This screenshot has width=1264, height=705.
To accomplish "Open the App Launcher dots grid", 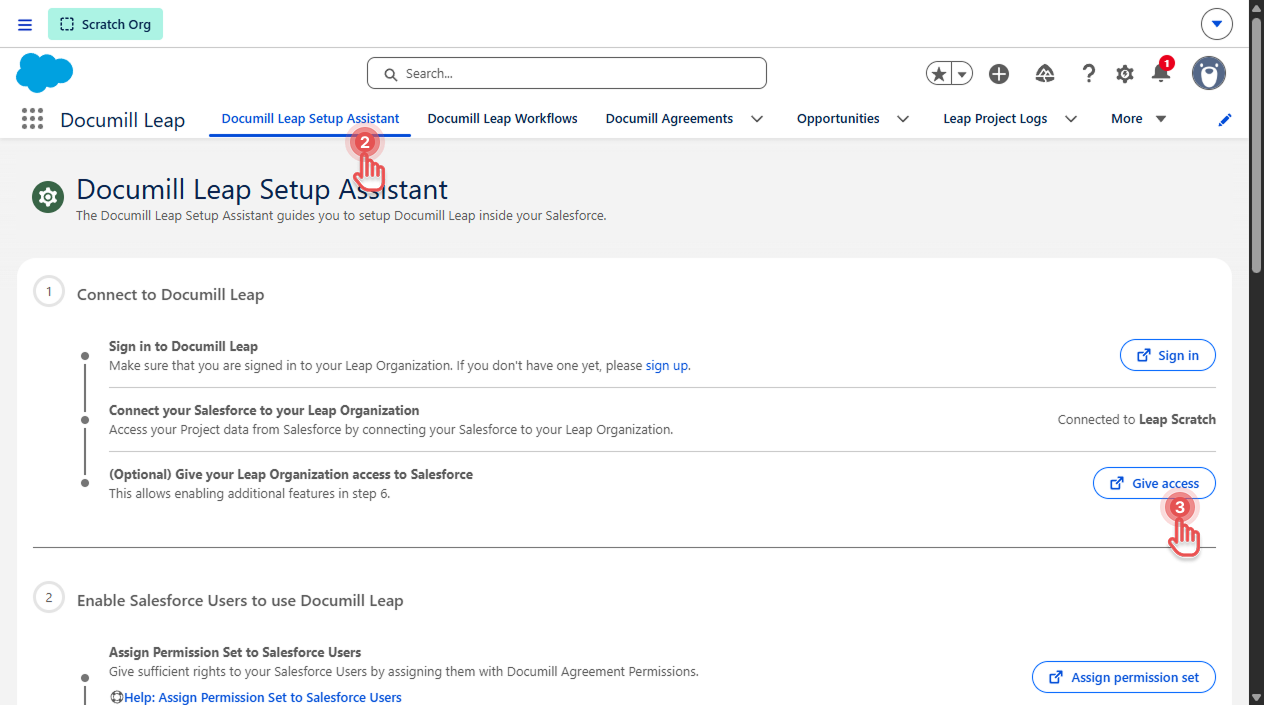I will point(32,119).
